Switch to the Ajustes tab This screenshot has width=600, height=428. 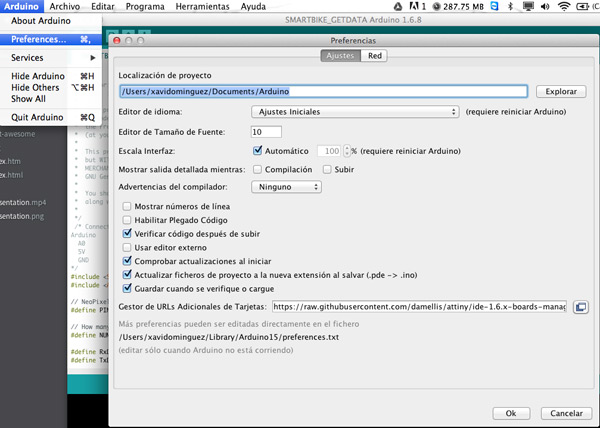[340, 56]
